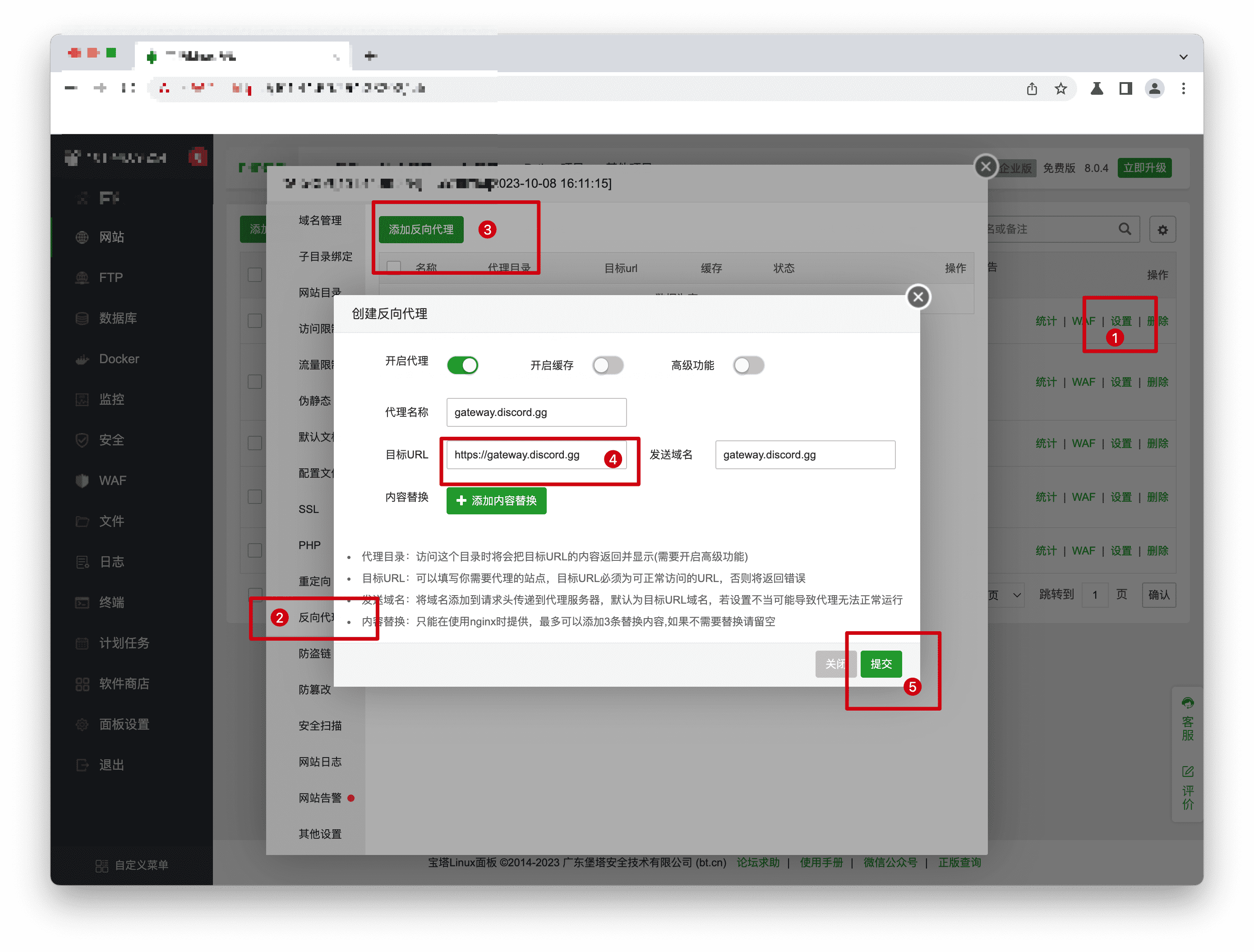Open the PHP settings tab
1254x952 pixels.
click(x=309, y=545)
